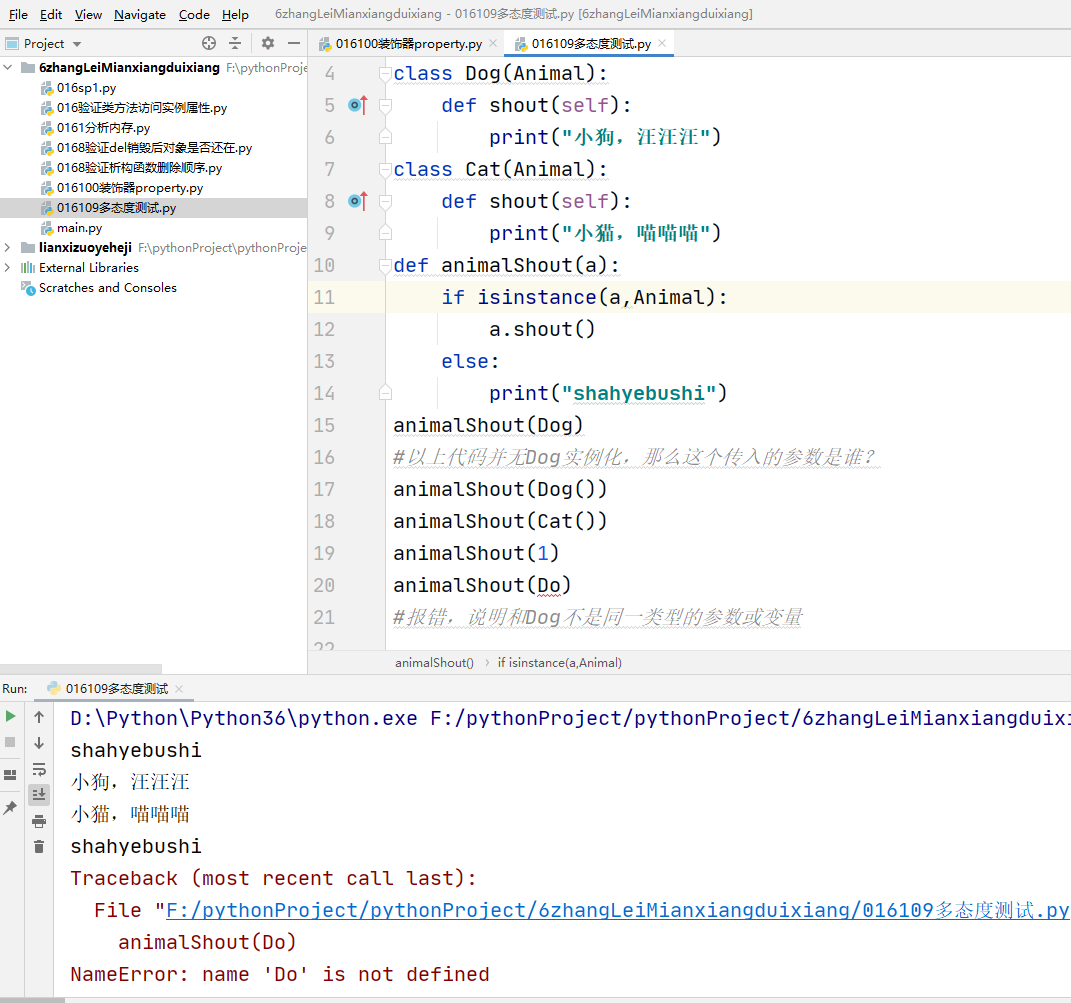
Task: Fold Cat shout method at line 8
Action: [x=385, y=201]
